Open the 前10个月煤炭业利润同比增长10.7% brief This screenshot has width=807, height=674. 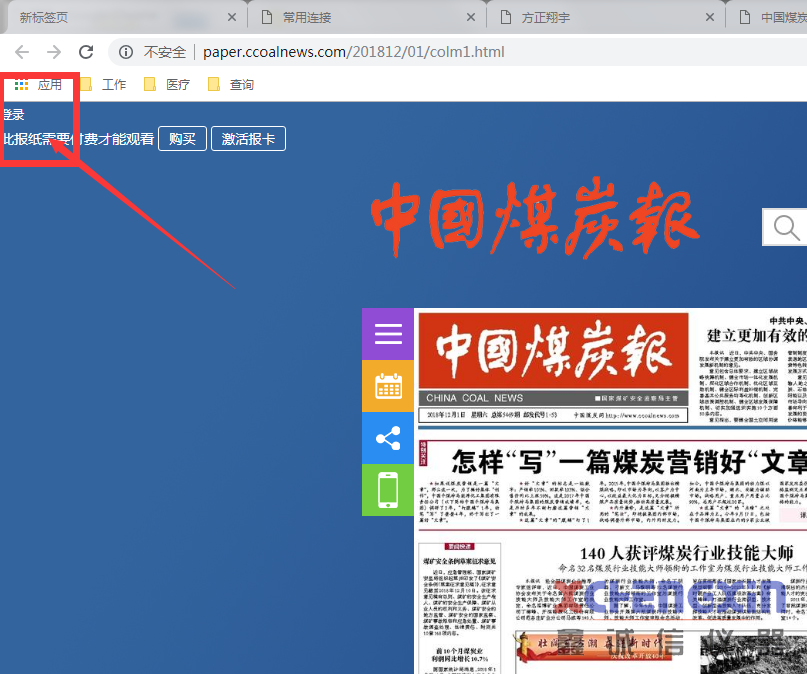tap(460, 654)
